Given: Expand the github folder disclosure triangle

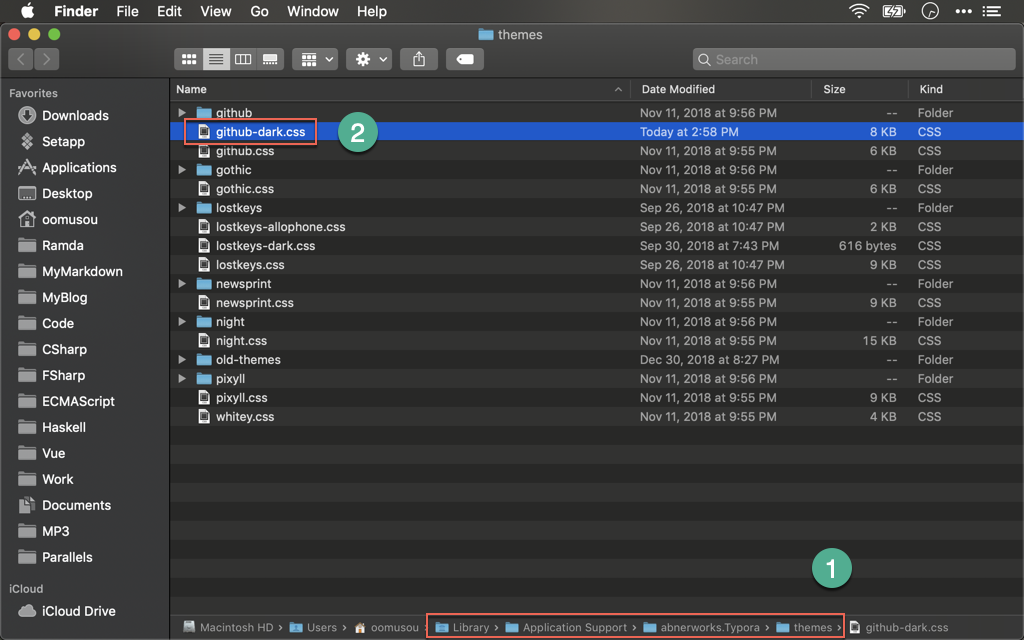Looking at the screenshot, I should [182, 113].
